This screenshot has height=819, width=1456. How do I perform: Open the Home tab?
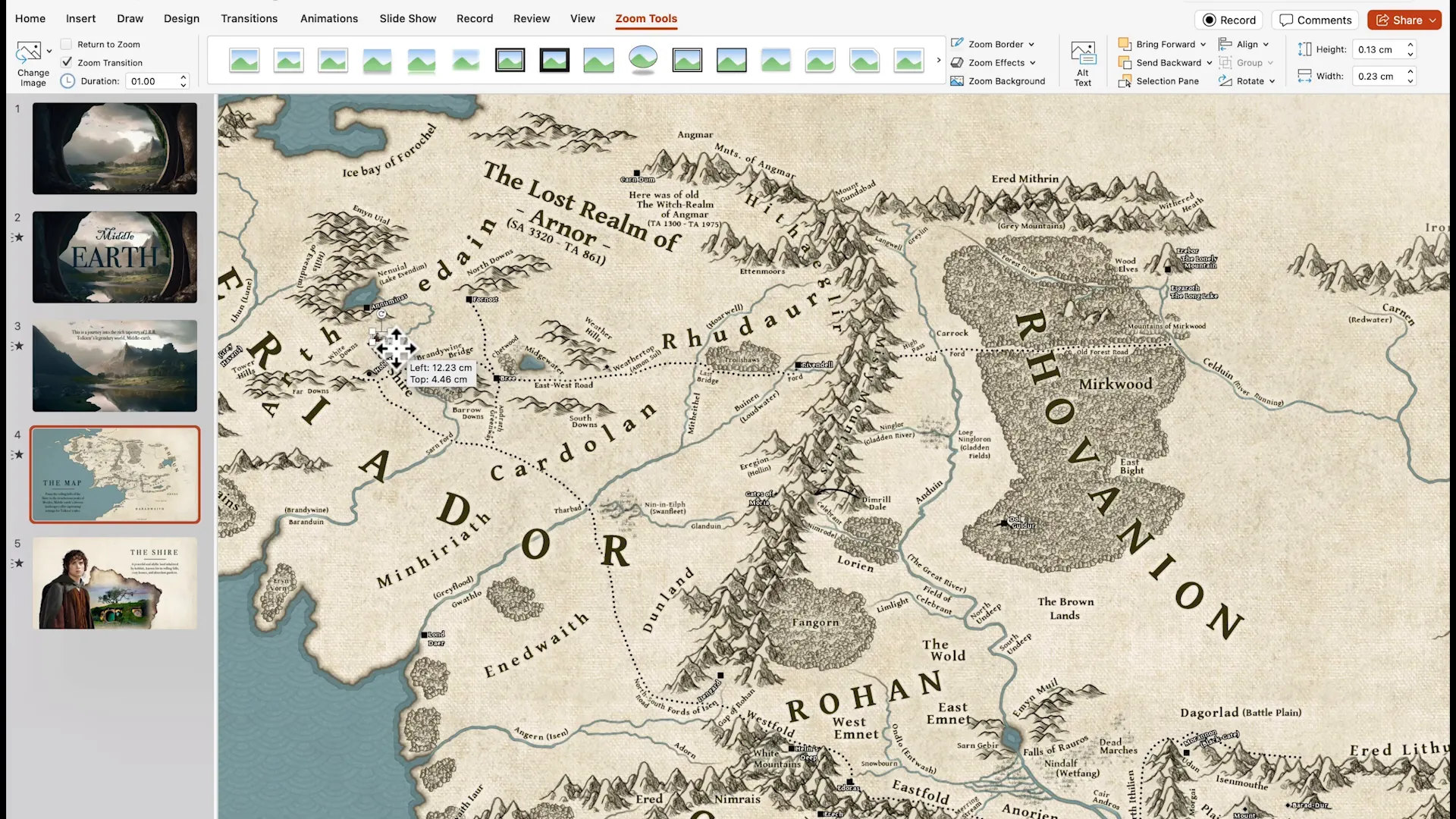[30, 18]
